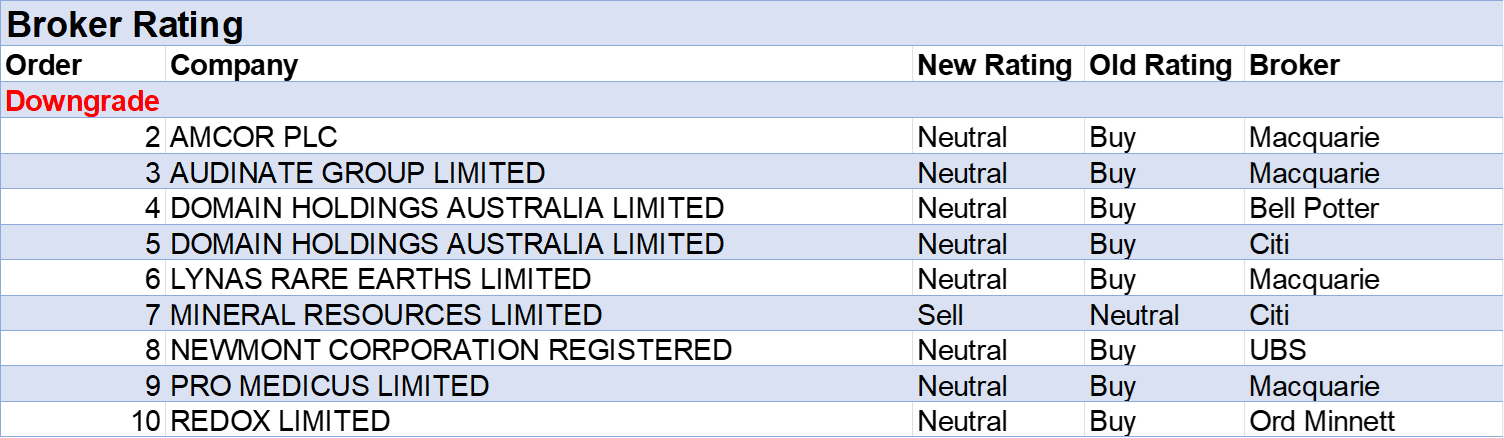Click Neutral rating in Pro Medicus row
The width and height of the screenshot is (1504, 438).
[962, 386]
